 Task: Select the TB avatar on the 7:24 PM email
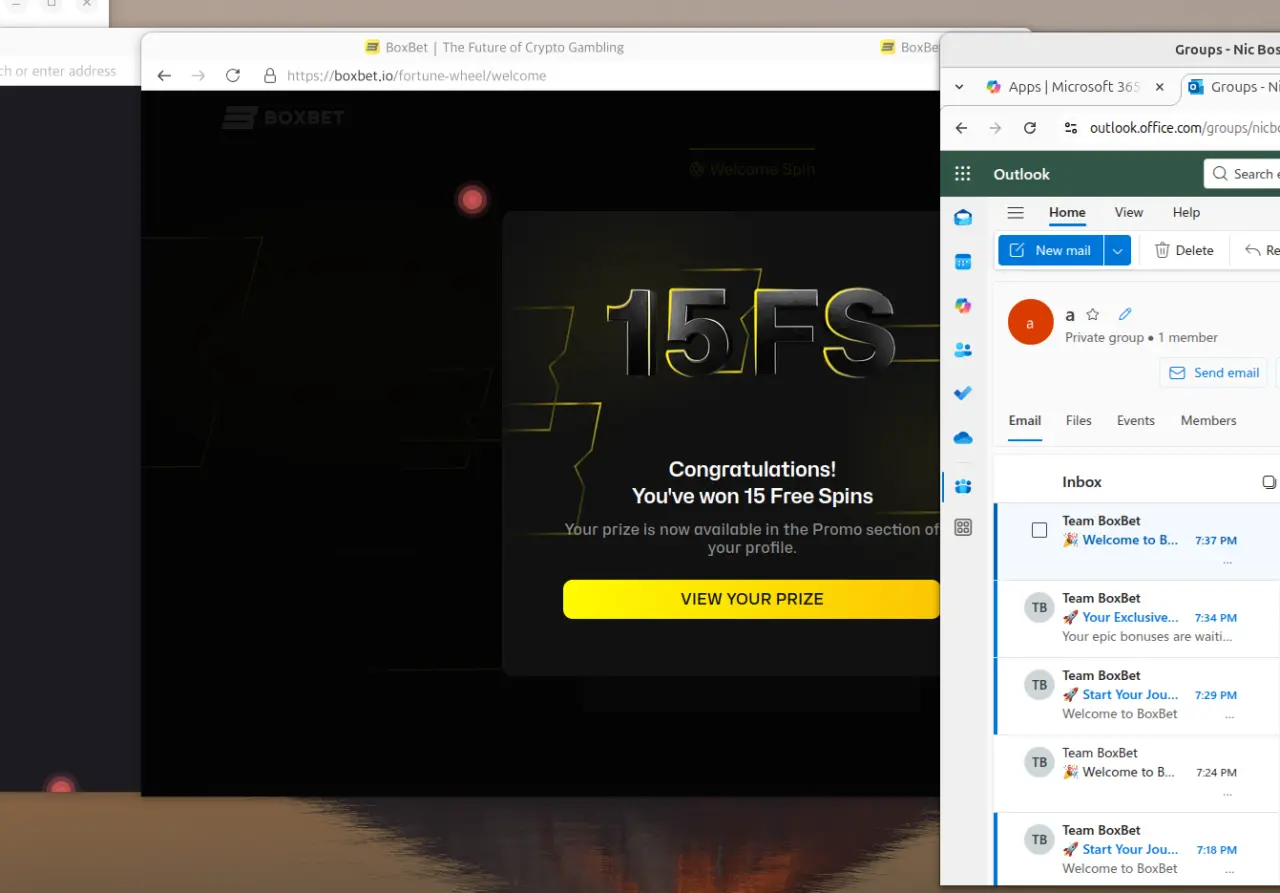1040,762
